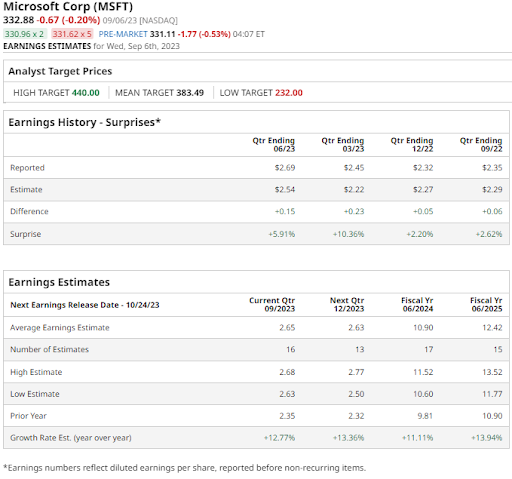This screenshot has height=479, width=512.
Task: Select growth rate +11.11%
Action: point(417,438)
